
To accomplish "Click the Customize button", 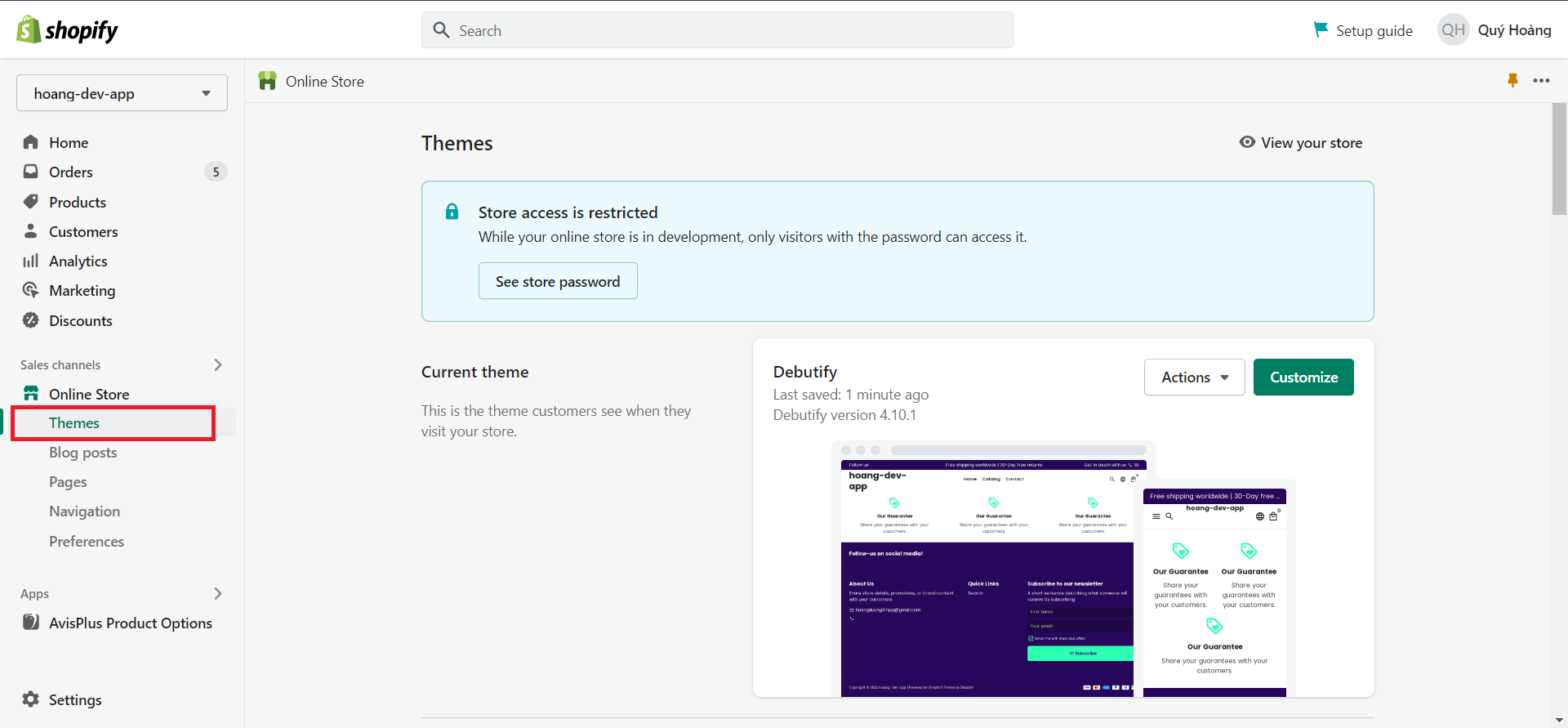I will (1303, 377).
